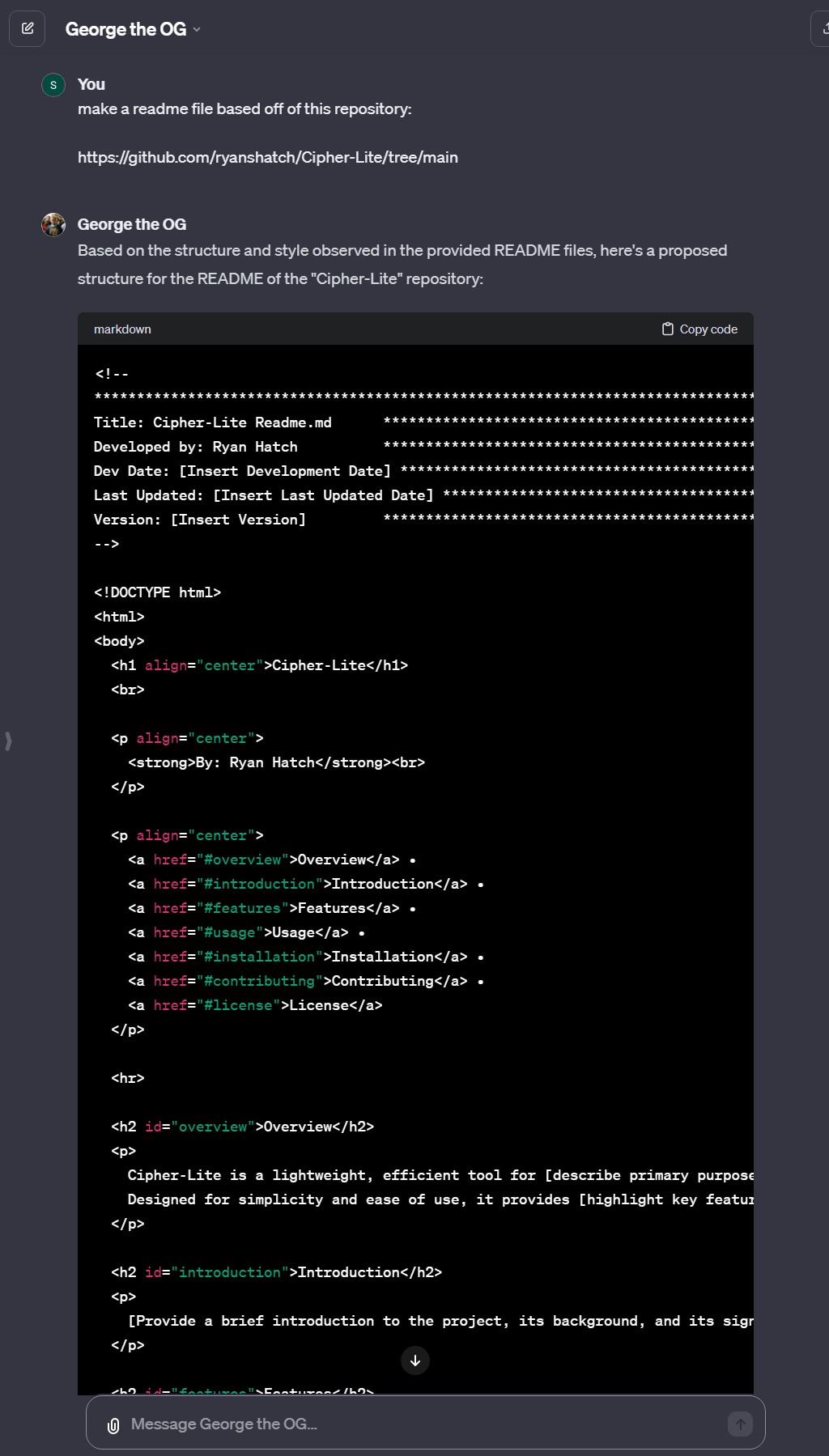Click the 'You' sender name
829x1456 pixels.
91,84
